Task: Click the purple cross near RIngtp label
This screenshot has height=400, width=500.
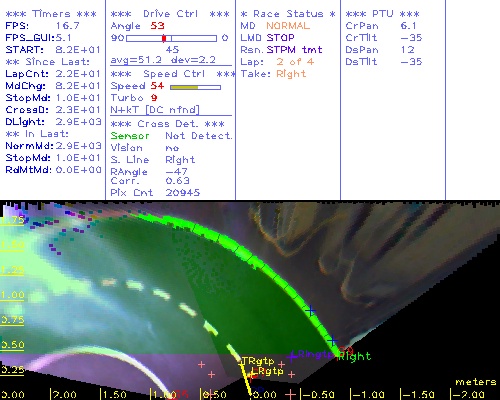Action: [292, 357]
